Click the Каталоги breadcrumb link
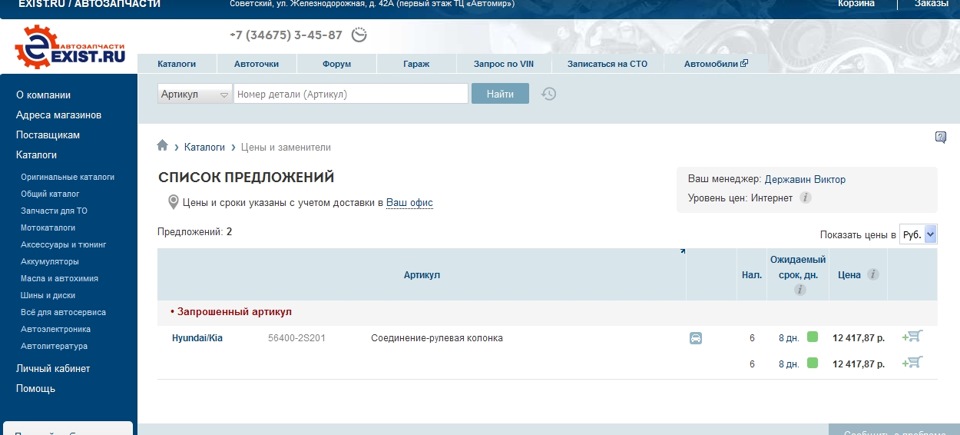This screenshot has height=435, width=960. [204, 148]
